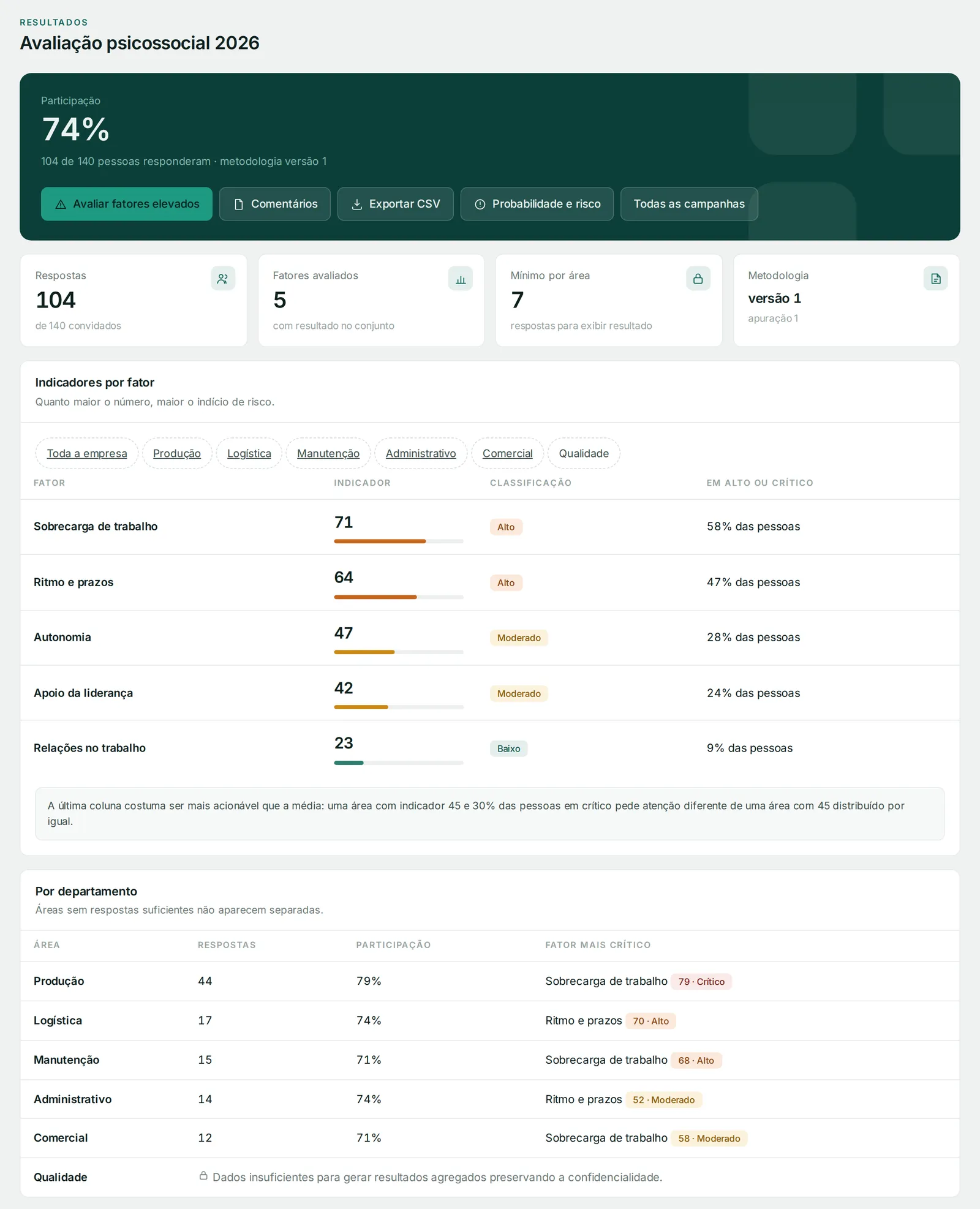The width and height of the screenshot is (980, 1209).
Task: Click the Manutenção row in department table
Action: pos(490,1060)
